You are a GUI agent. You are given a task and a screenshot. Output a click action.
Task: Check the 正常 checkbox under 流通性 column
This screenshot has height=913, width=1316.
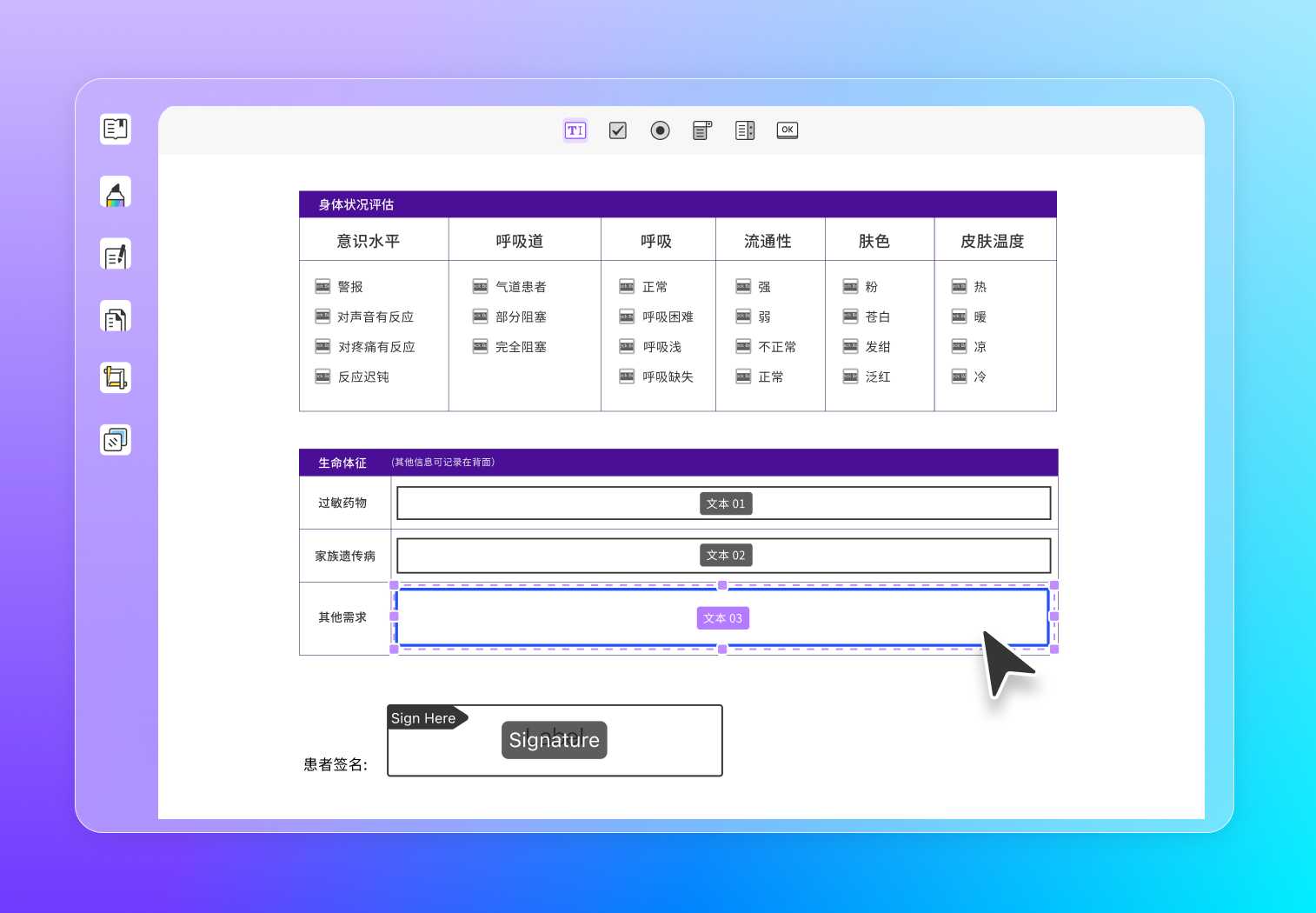[x=743, y=377]
